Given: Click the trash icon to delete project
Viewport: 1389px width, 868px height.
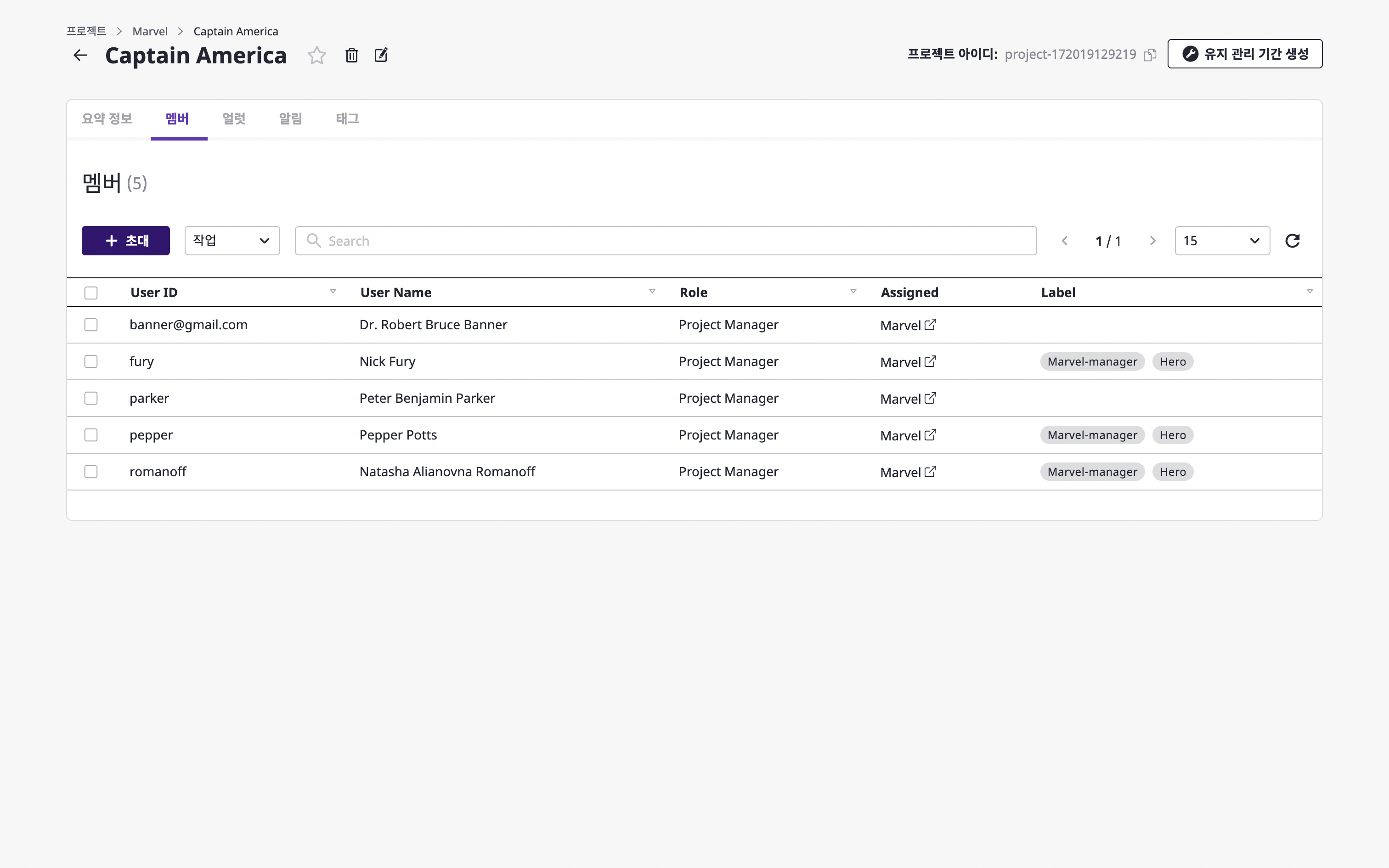Looking at the screenshot, I should click(x=351, y=55).
